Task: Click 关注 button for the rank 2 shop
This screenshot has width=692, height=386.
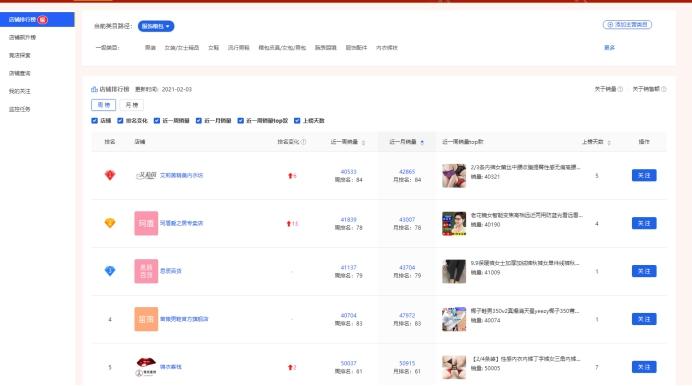Action: tap(644, 223)
